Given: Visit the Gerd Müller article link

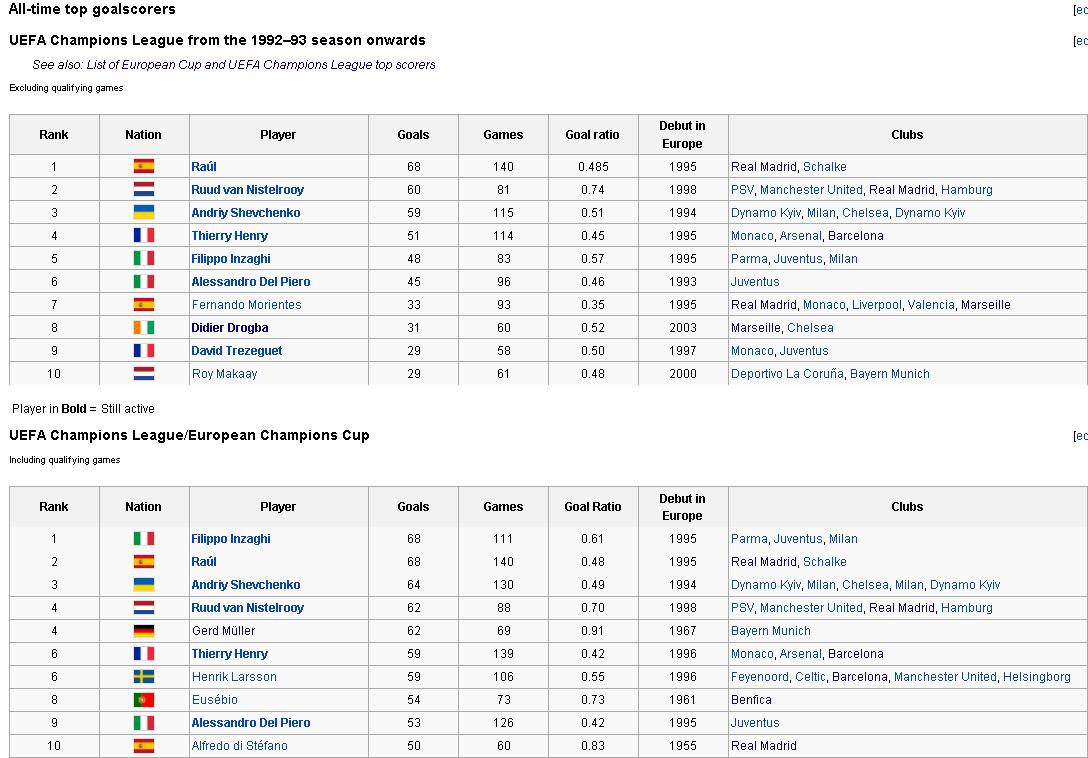Looking at the screenshot, I should click(x=223, y=631).
